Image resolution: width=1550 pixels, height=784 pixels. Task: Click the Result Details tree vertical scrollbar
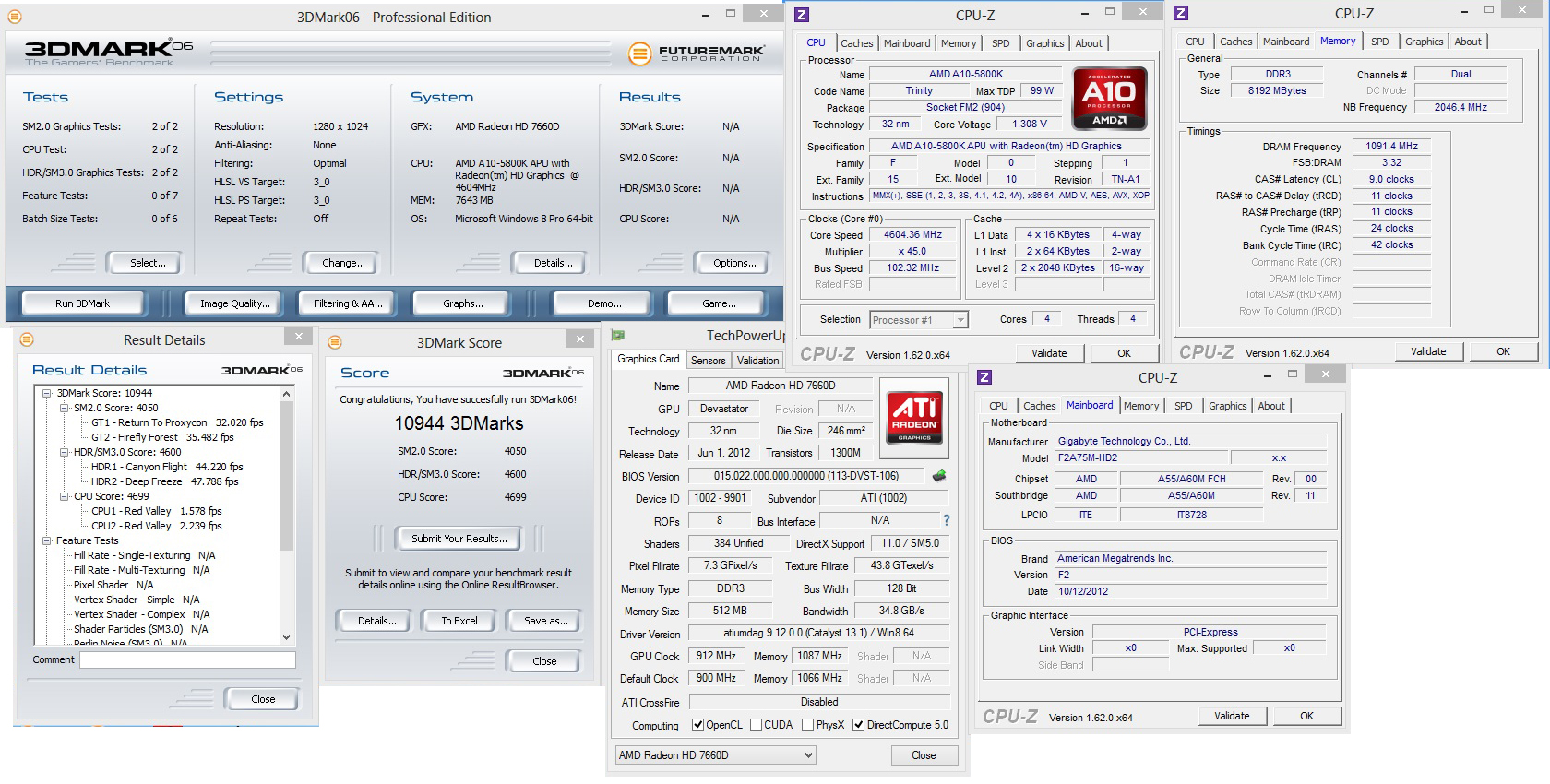pyautogui.click(x=286, y=515)
